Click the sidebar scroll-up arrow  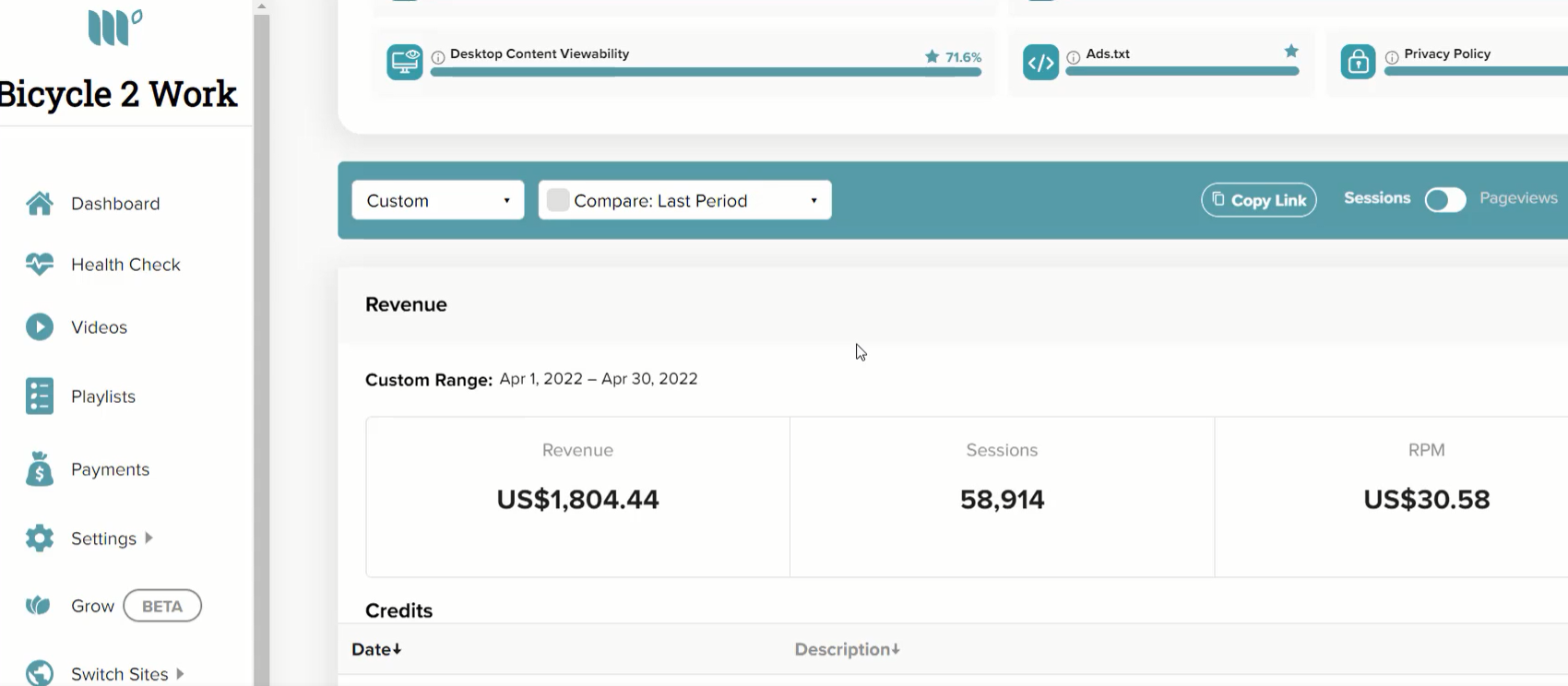pyautogui.click(x=262, y=6)
